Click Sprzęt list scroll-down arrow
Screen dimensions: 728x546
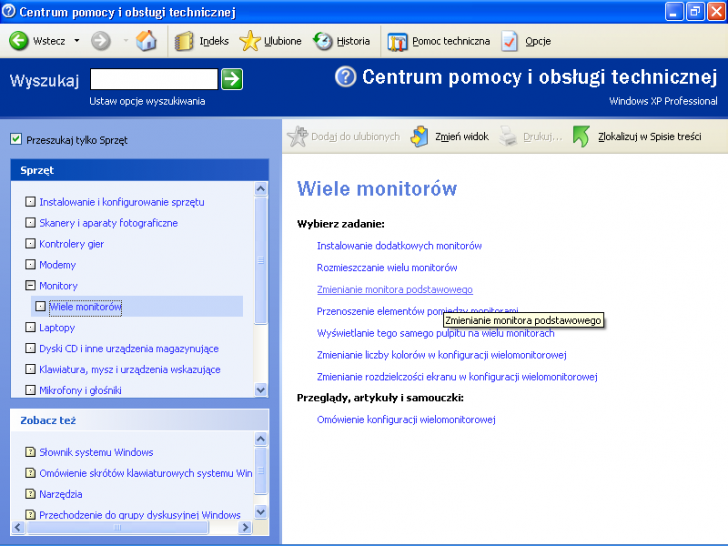pyautogui.click(x=261, y=390)
